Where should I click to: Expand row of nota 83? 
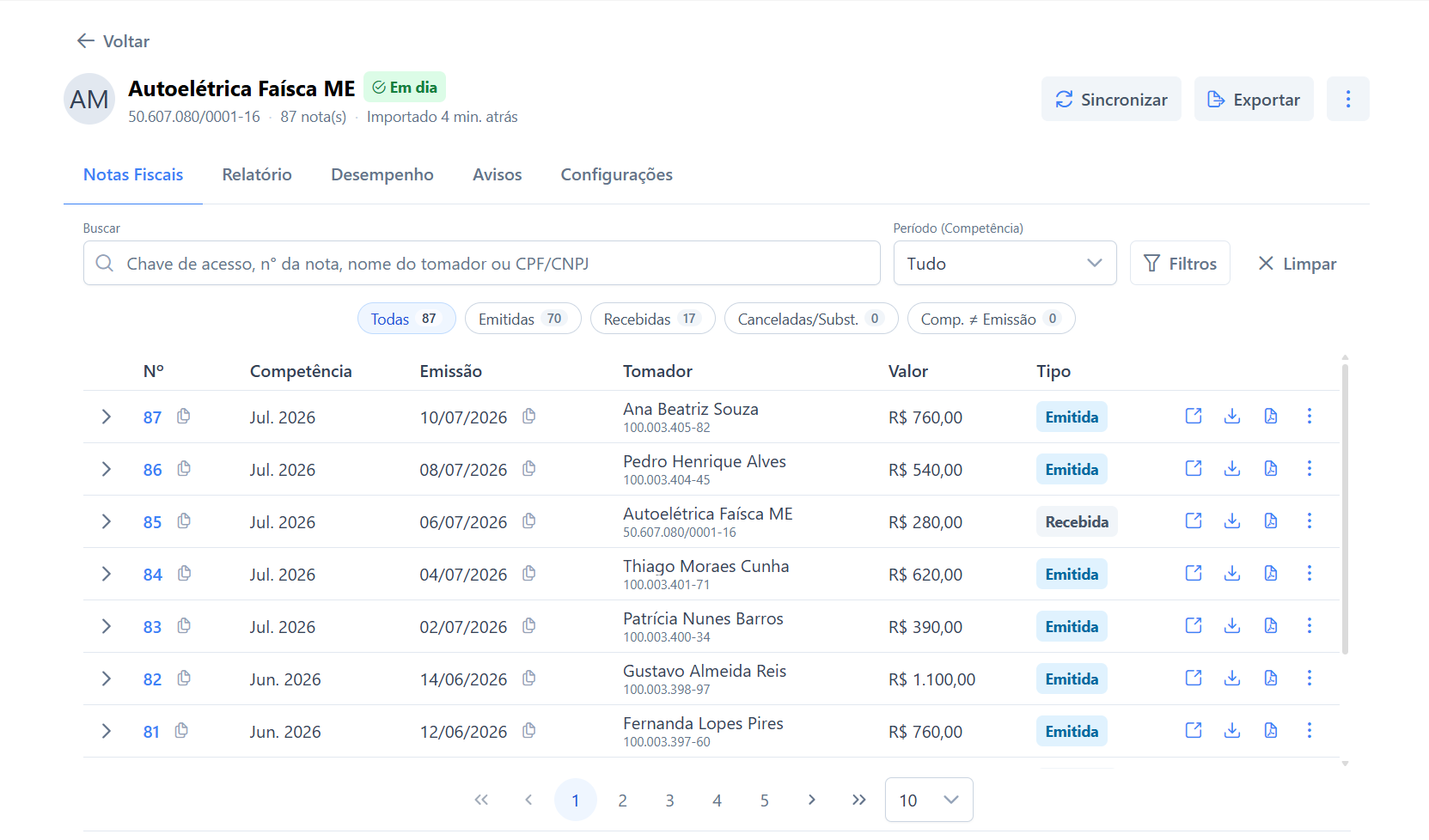[107, 626]
